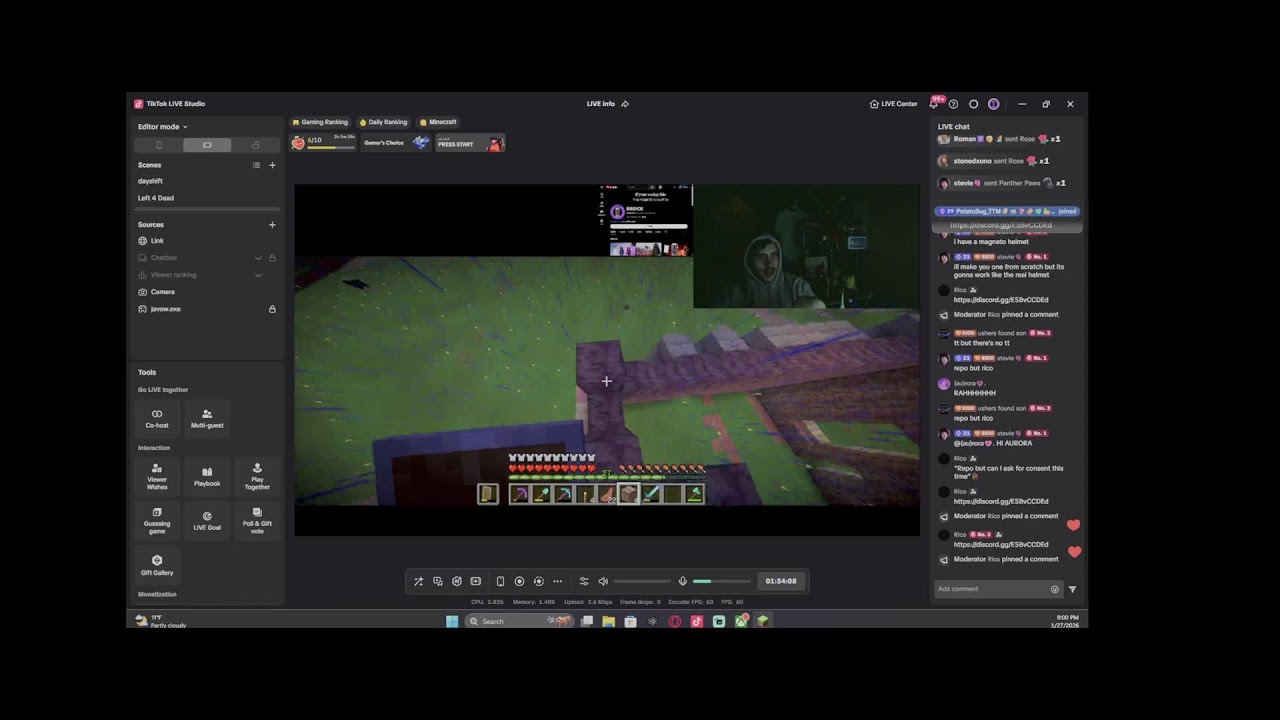
Task: Open Viewer Wishes
Action: (x=157, y=475)
